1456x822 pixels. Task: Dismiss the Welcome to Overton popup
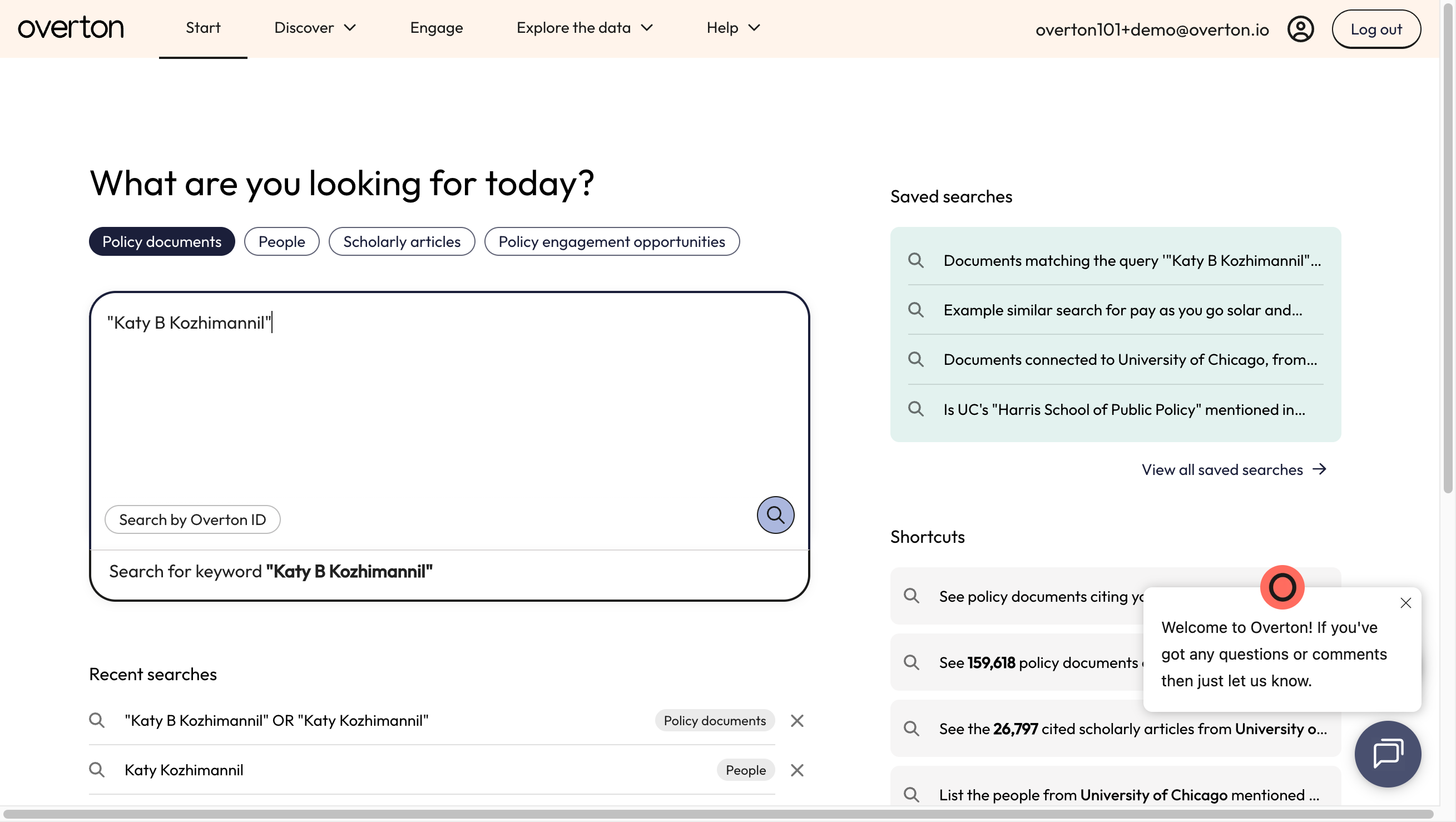1405,603
